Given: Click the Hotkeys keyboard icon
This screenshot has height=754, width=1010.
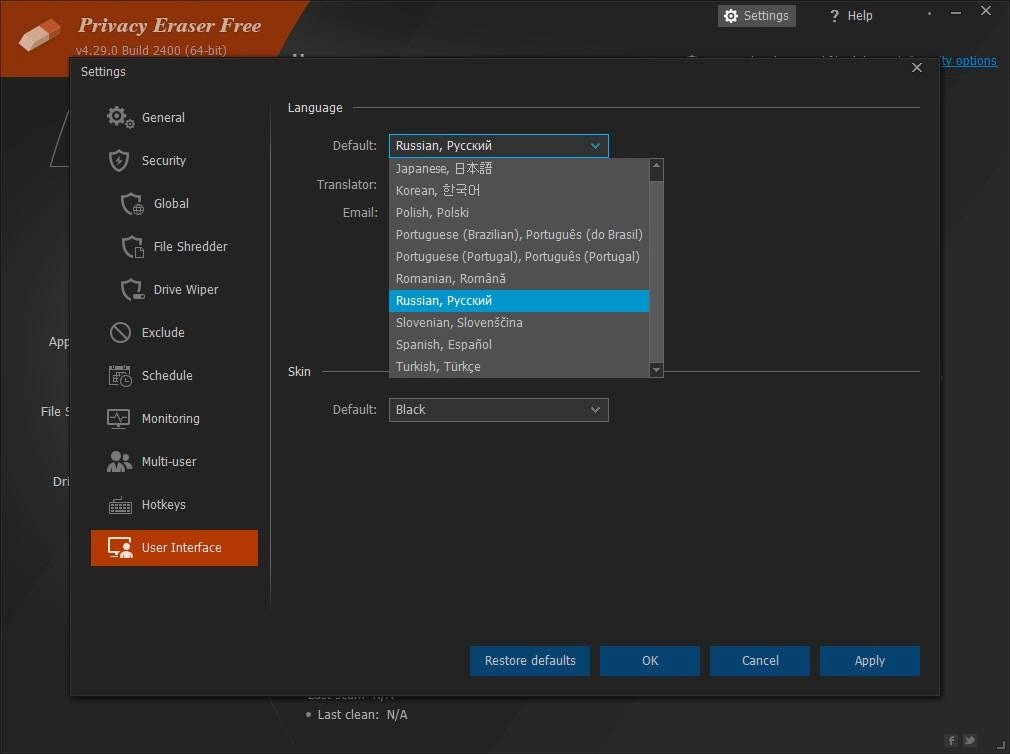Looking at the screenshot, I should pos(120,505).
